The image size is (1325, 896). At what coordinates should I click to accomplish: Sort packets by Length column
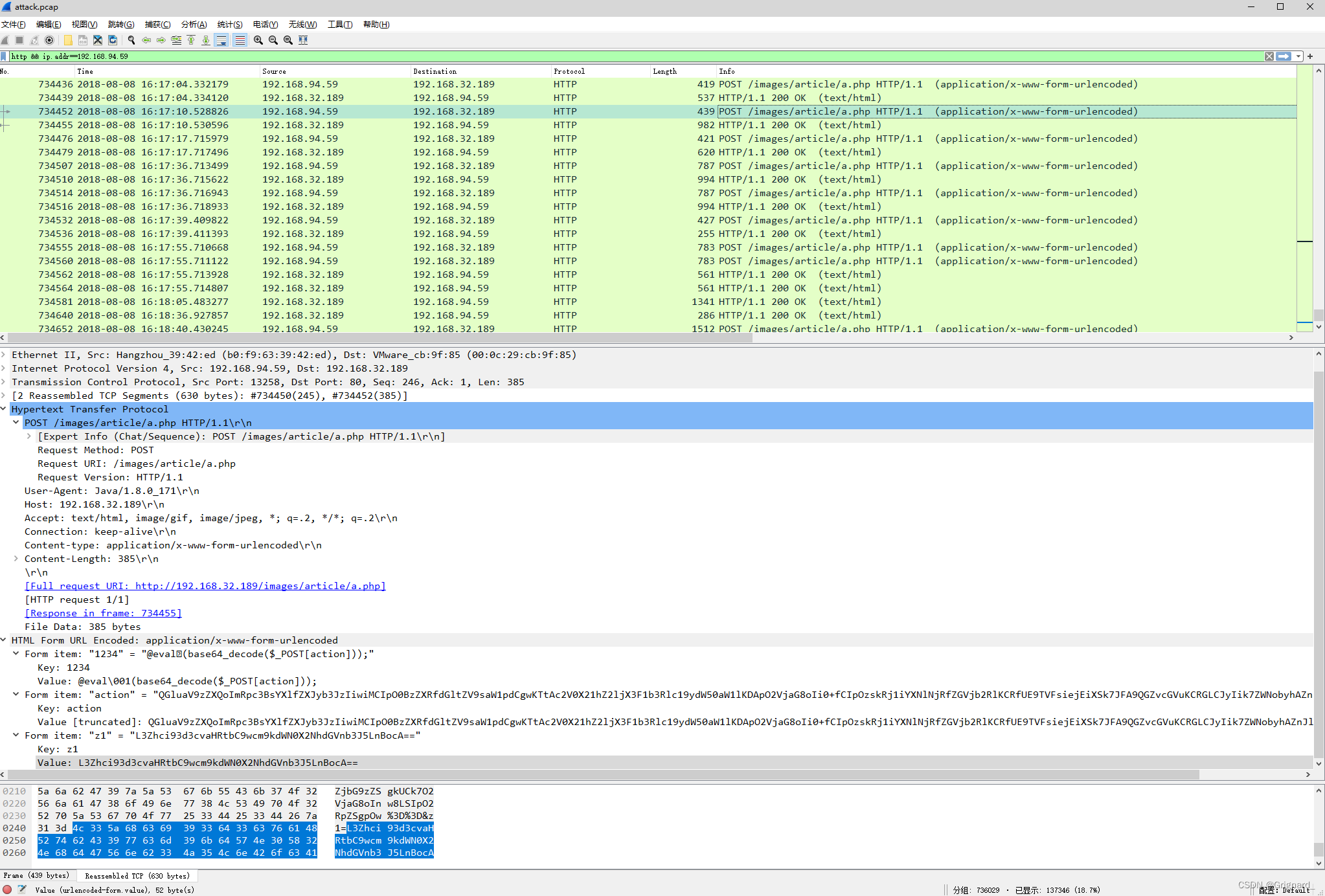point(683,71)
